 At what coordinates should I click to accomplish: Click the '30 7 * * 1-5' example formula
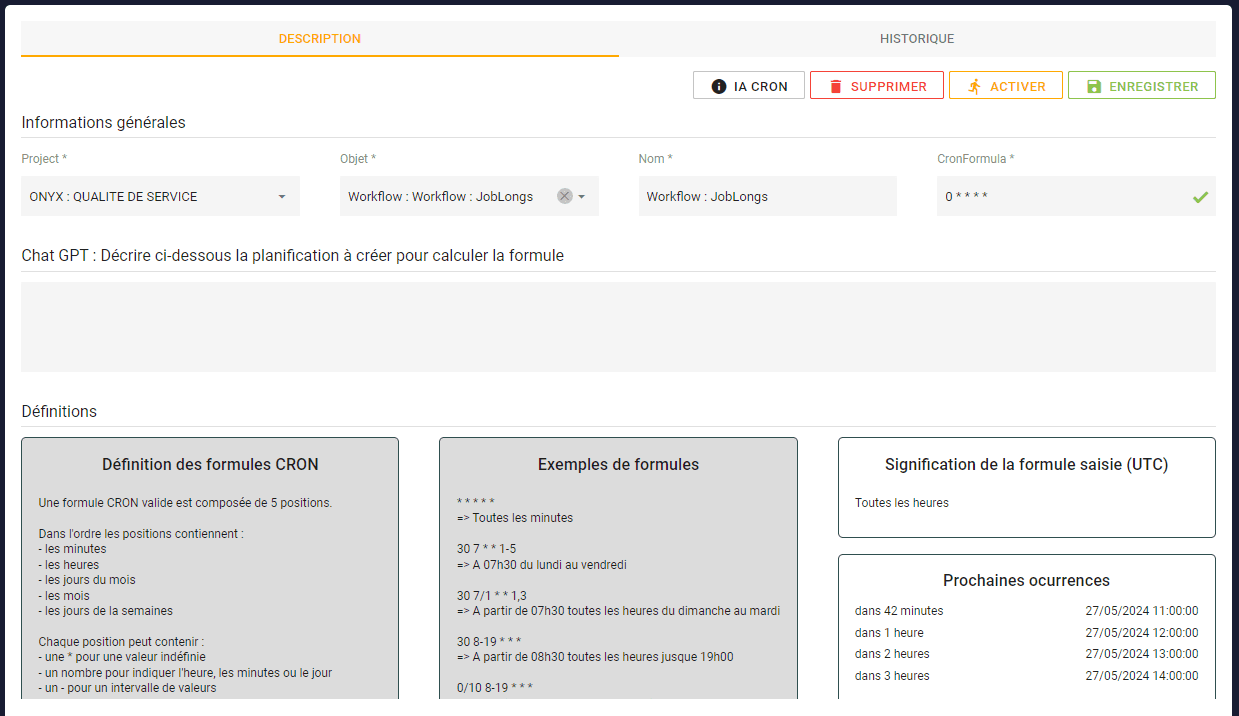pos(487,549)
